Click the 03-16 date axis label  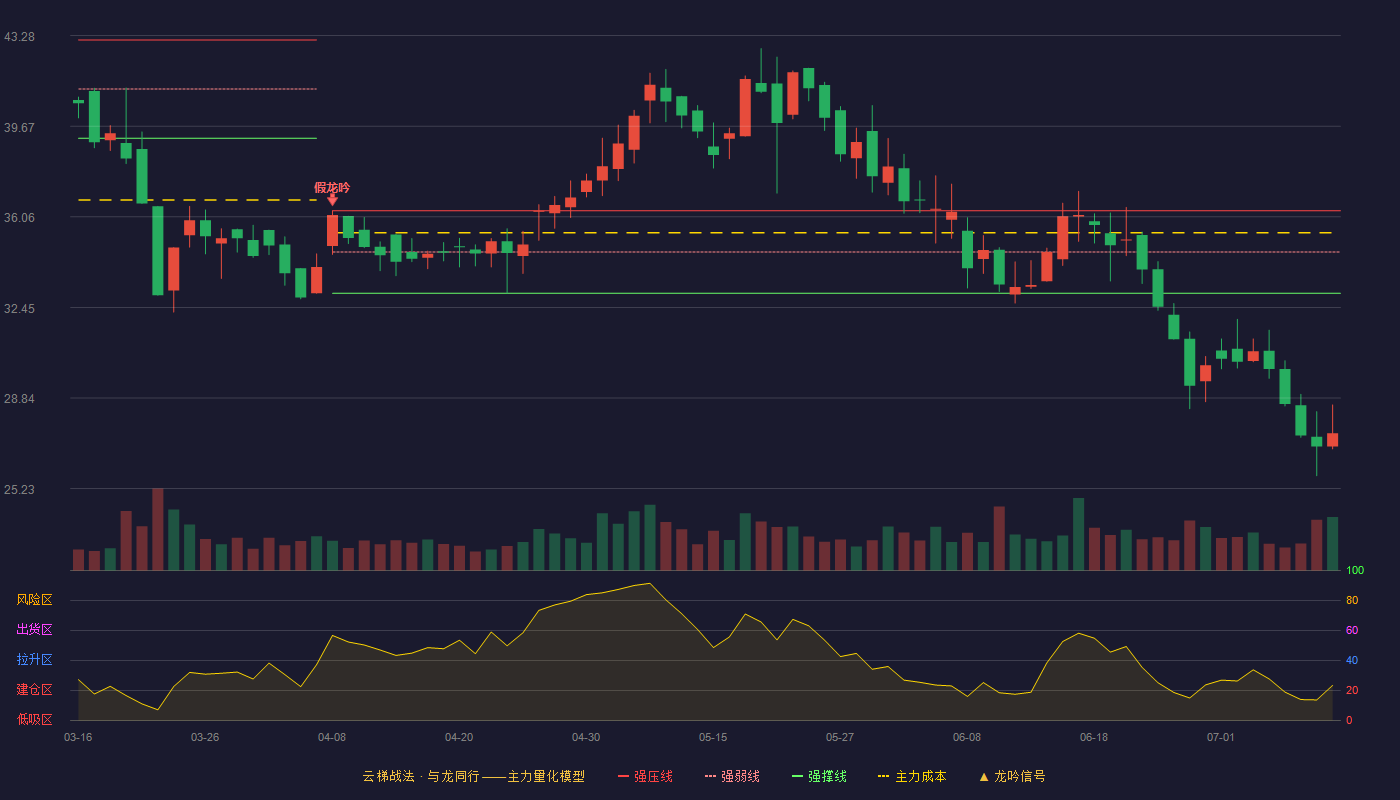tap(78, 737)
